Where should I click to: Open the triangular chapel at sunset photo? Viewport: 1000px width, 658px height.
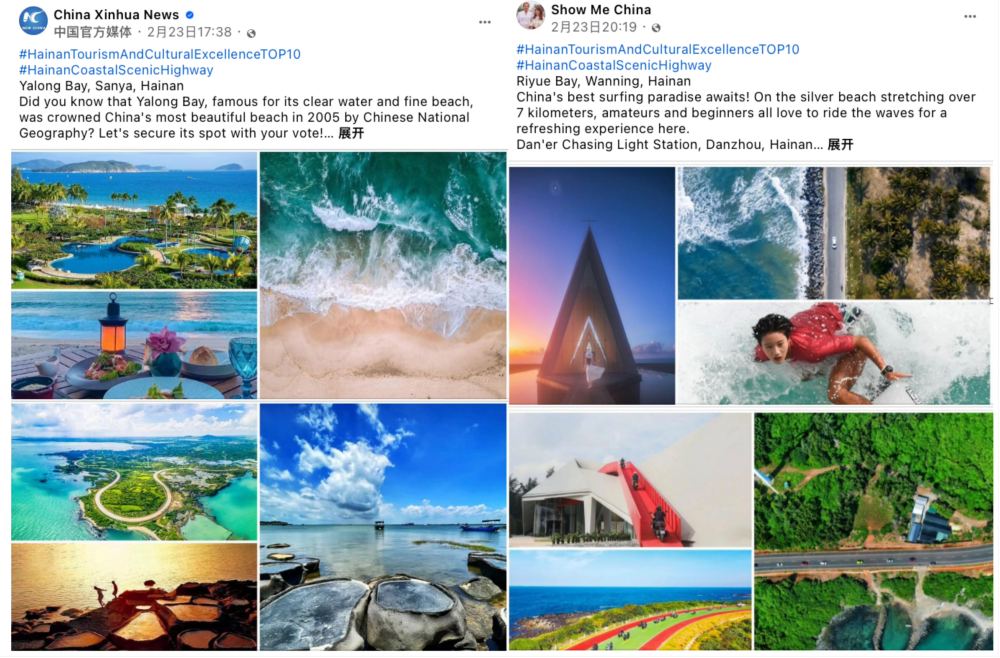point(592,285)
